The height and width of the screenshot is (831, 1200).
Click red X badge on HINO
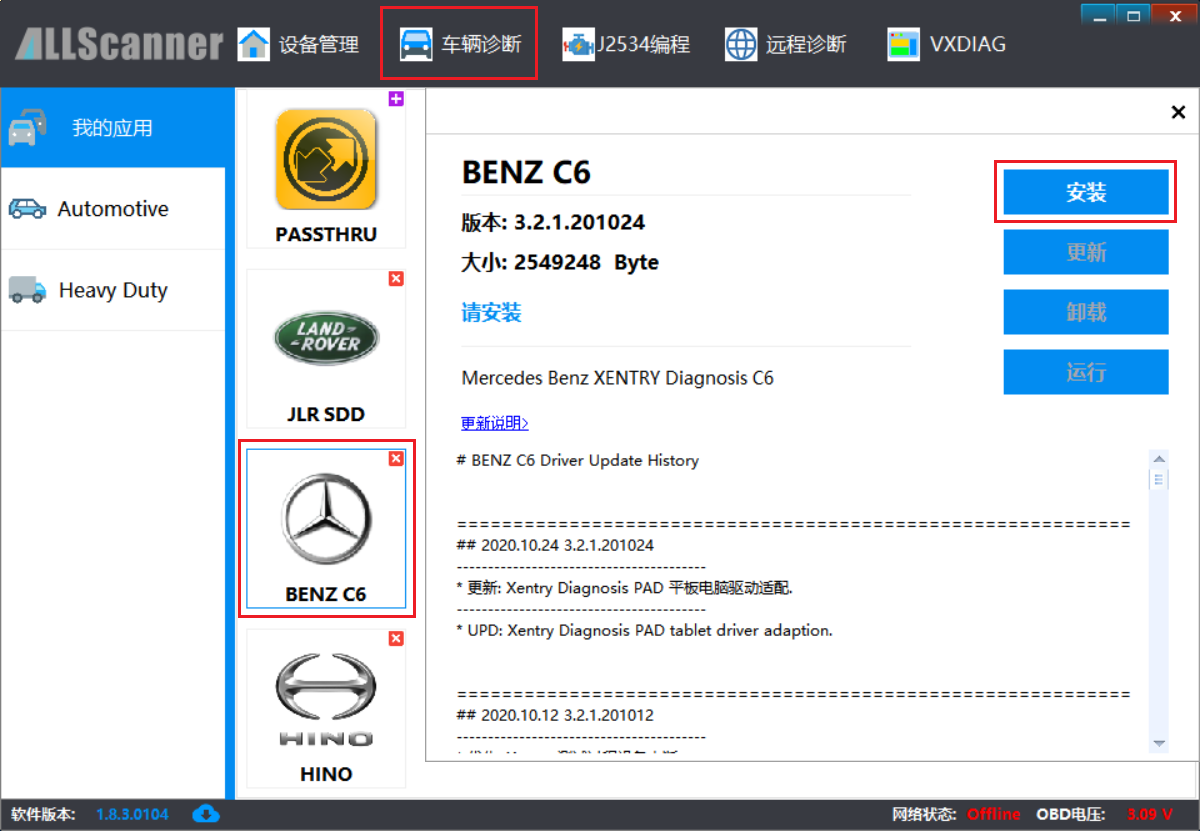point(396,638)
